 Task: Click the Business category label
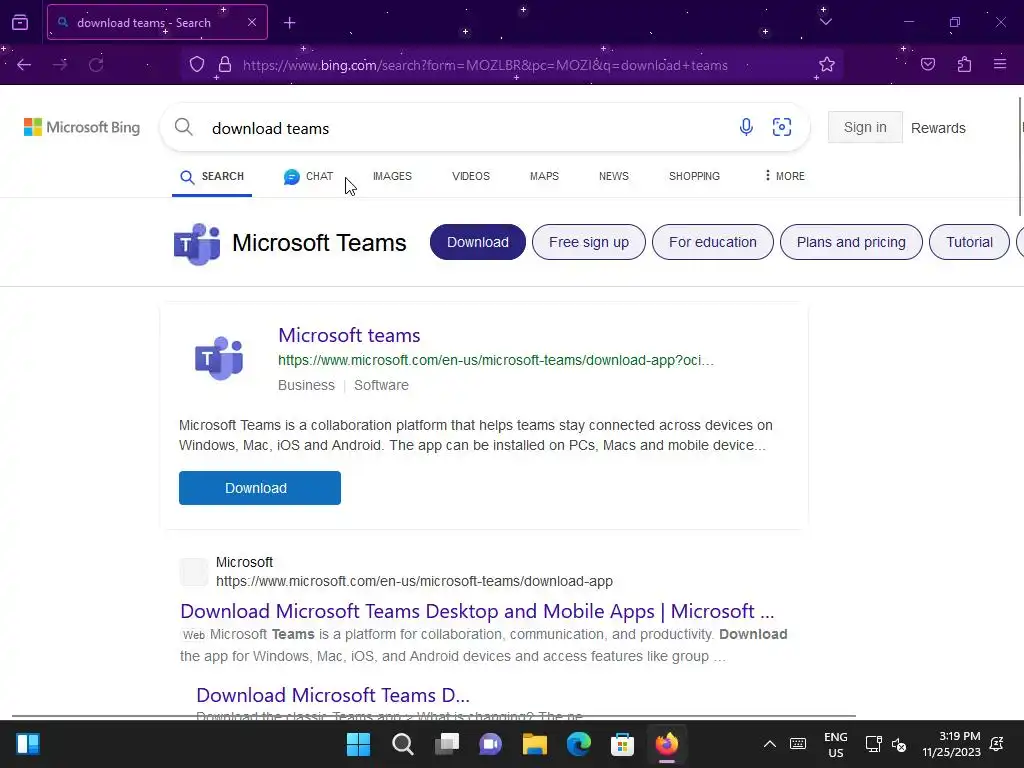coord(306,385)
